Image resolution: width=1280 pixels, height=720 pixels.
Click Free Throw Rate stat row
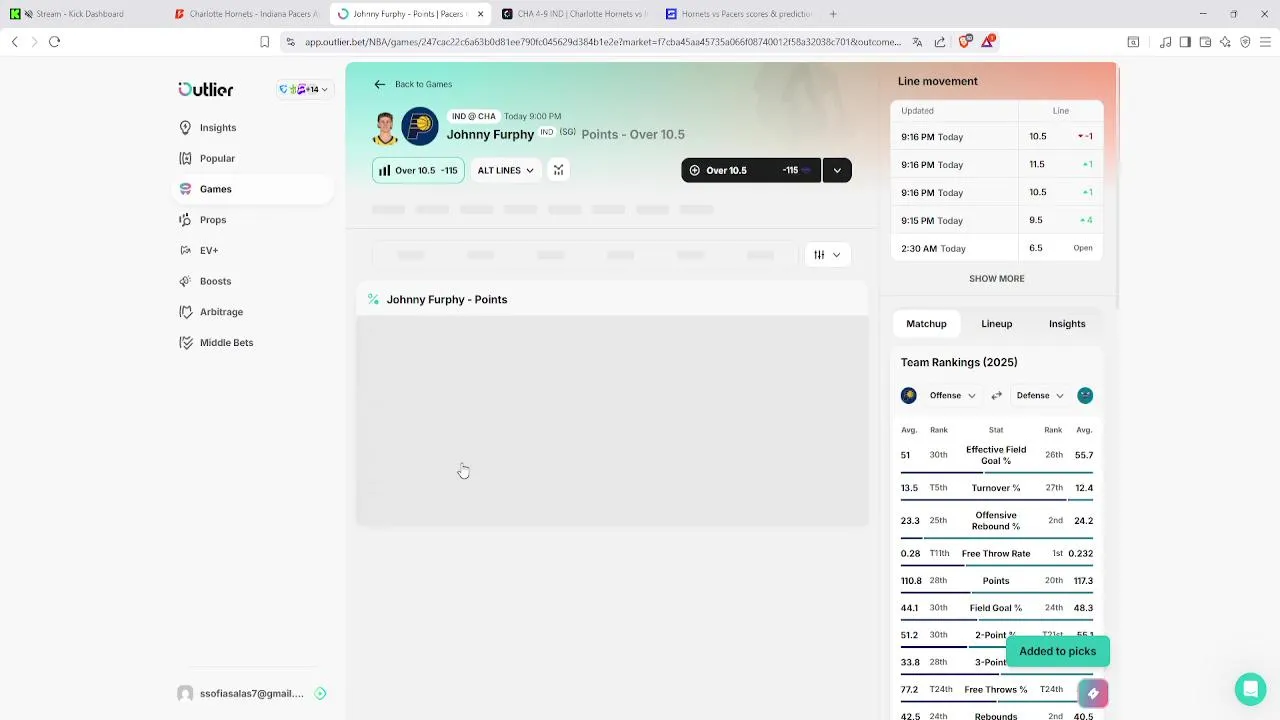(x=996, y=553)
